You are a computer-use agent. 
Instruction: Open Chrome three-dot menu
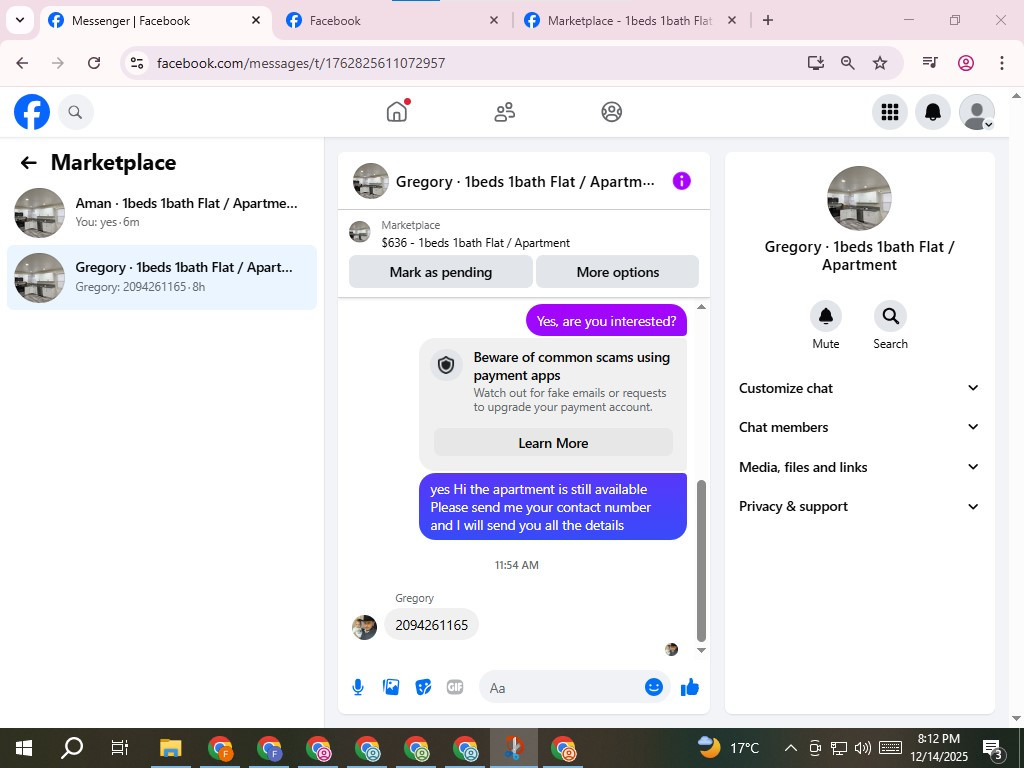(x=1002, y=63)
